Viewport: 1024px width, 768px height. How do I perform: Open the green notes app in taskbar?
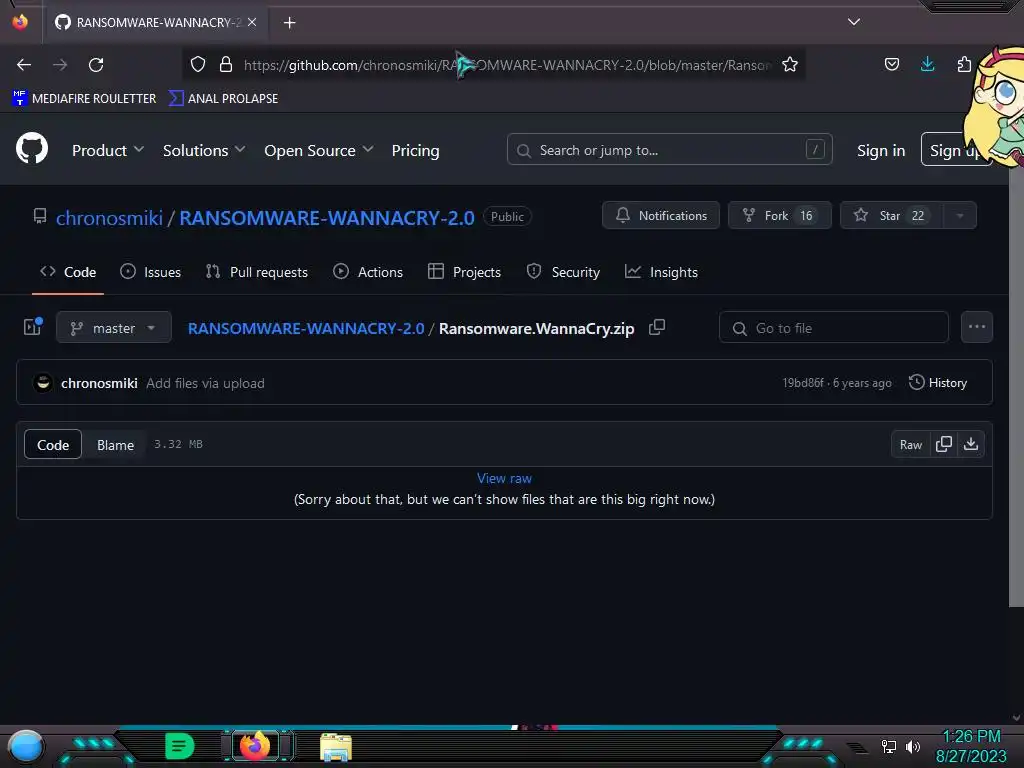(x=180, y=746)
